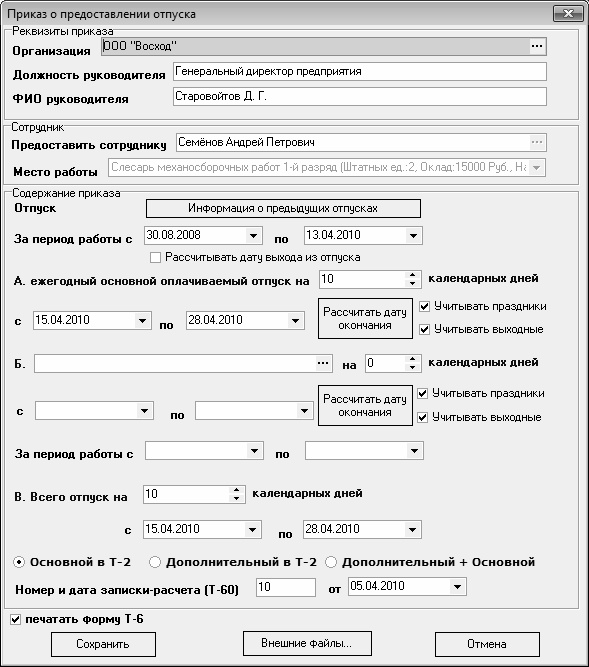Open second work period empty end dropdown
The width and height of the screenshot is (589, 667).
(x=414, y=451)
